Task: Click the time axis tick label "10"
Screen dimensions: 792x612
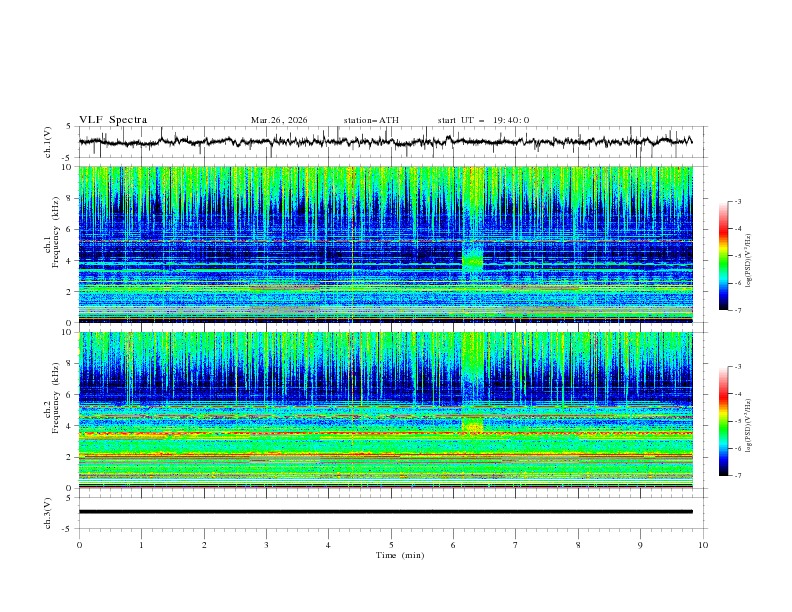Action: pos(703,545)
